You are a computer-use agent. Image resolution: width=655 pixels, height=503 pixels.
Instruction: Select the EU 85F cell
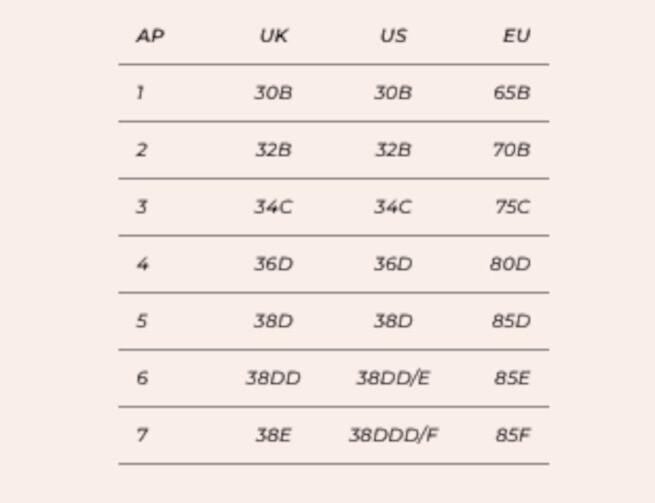[513, 435]
